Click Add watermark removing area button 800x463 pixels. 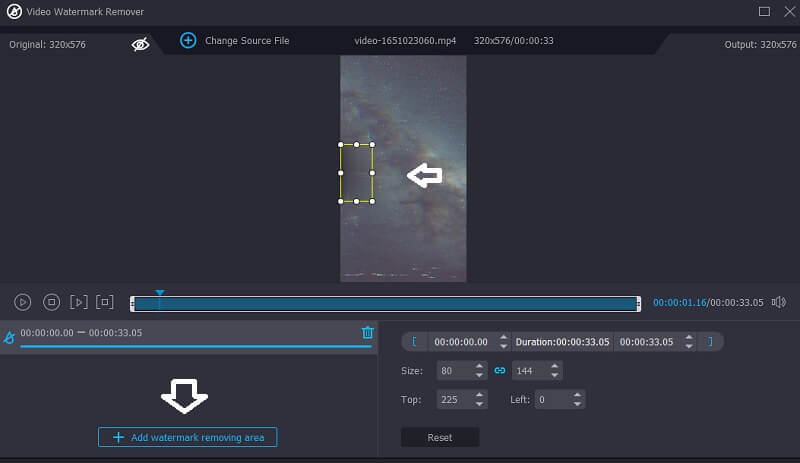(187, 437)
